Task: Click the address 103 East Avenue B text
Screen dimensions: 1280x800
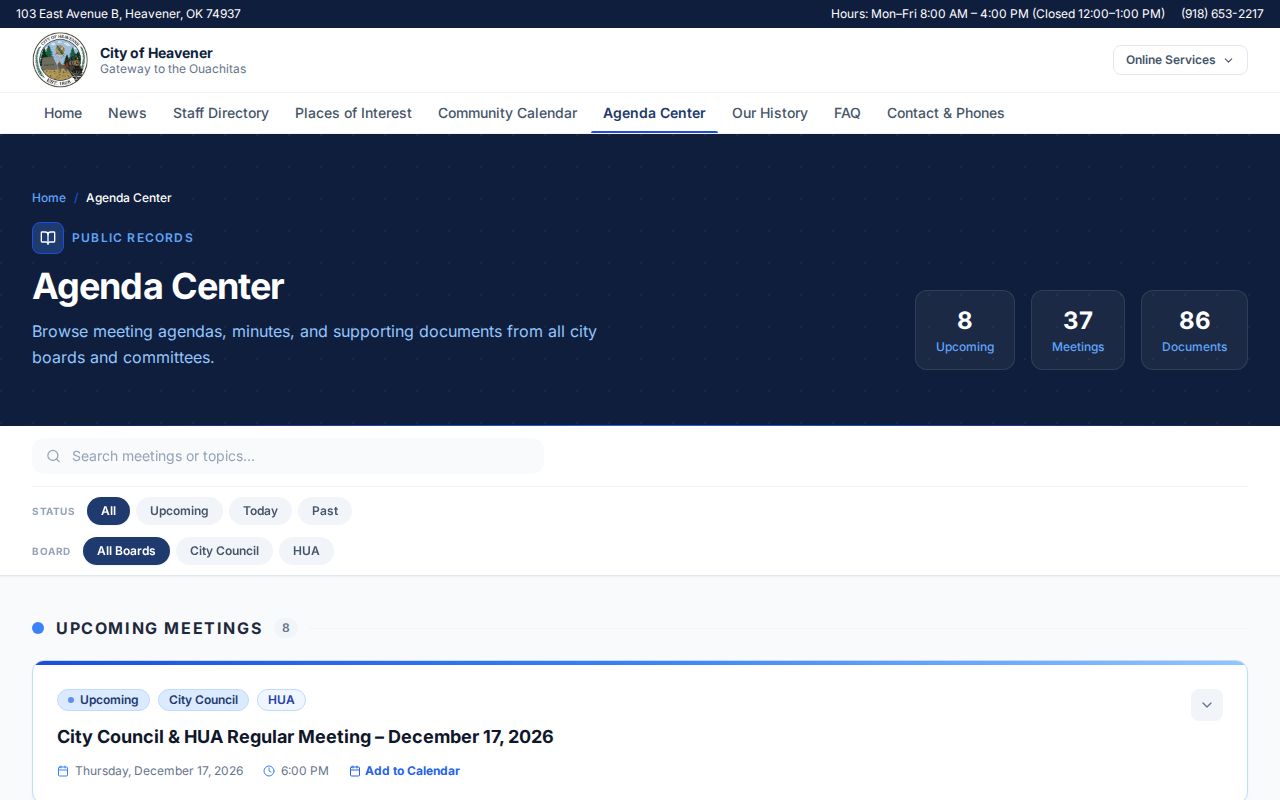Action: [128, 14]
